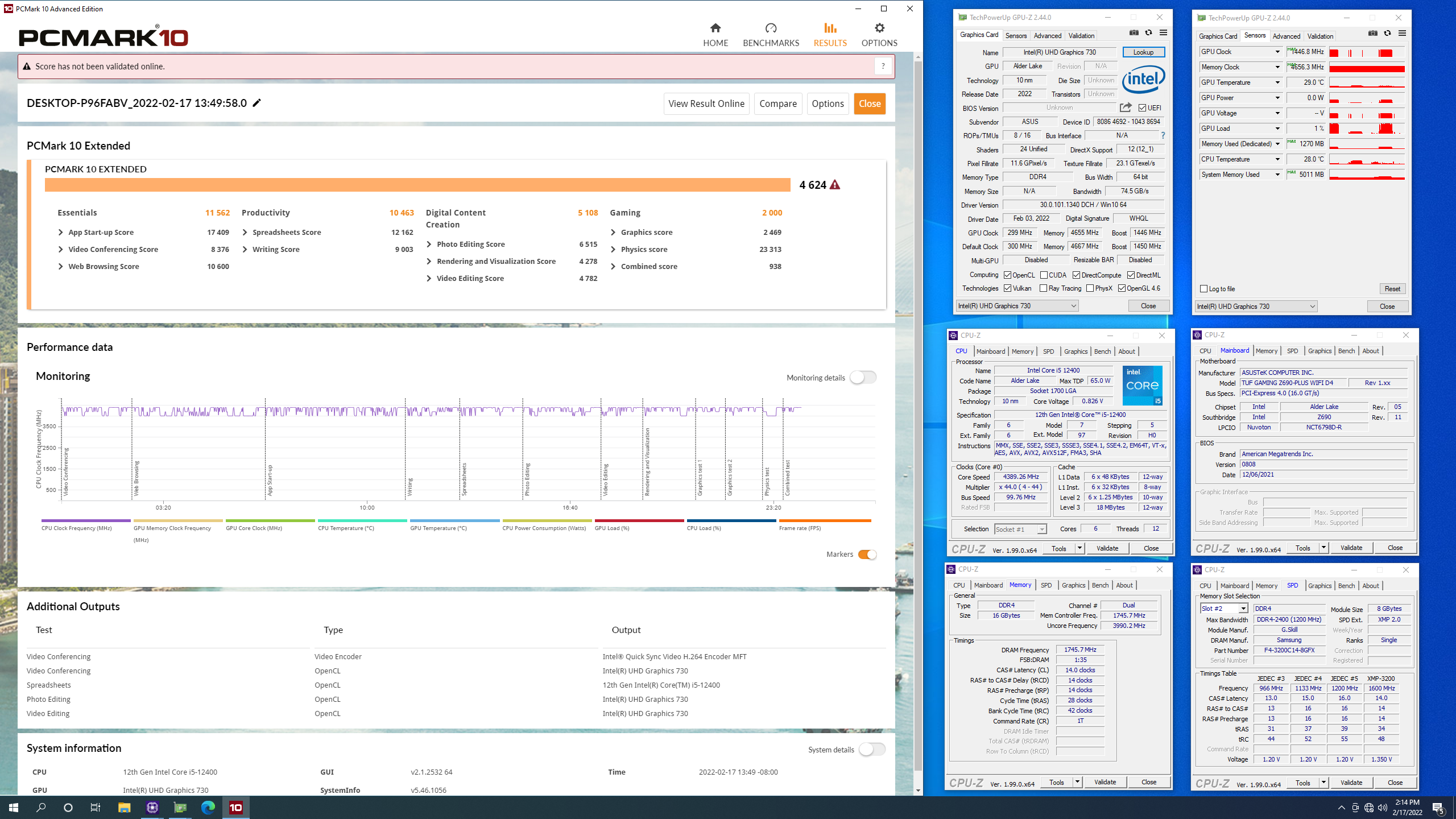Open the OPTIONS gear in PCMark
Screen dimensions: 1456x819
pyautogui.click(x=879, y=35)
